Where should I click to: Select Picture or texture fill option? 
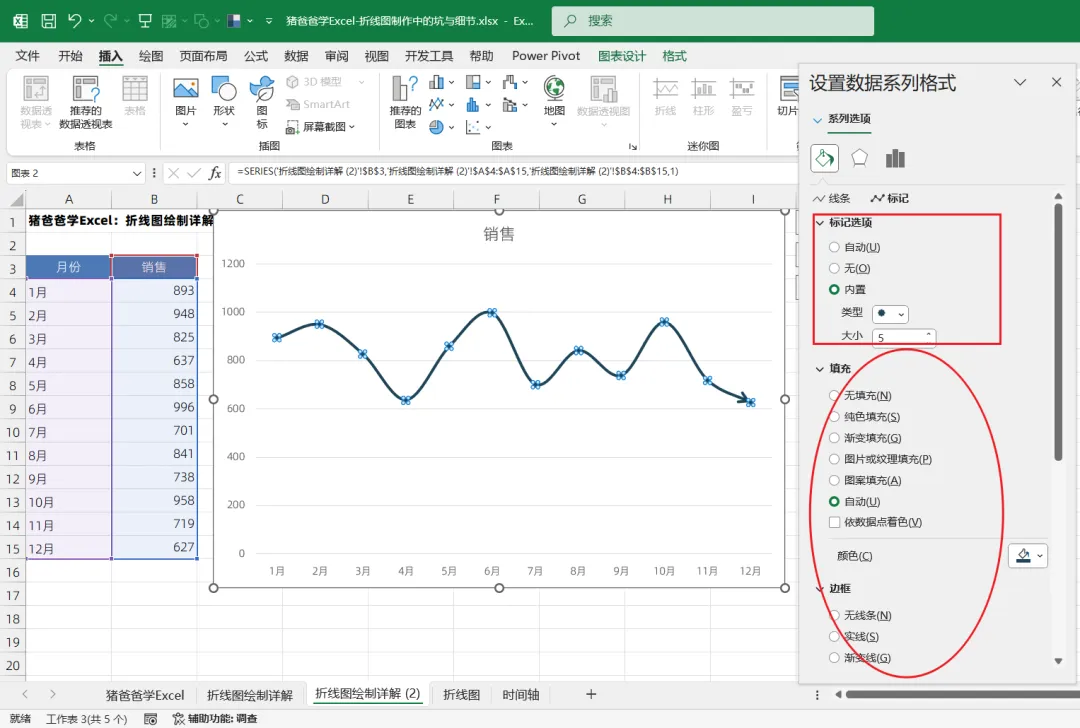[x=834, y=459]
